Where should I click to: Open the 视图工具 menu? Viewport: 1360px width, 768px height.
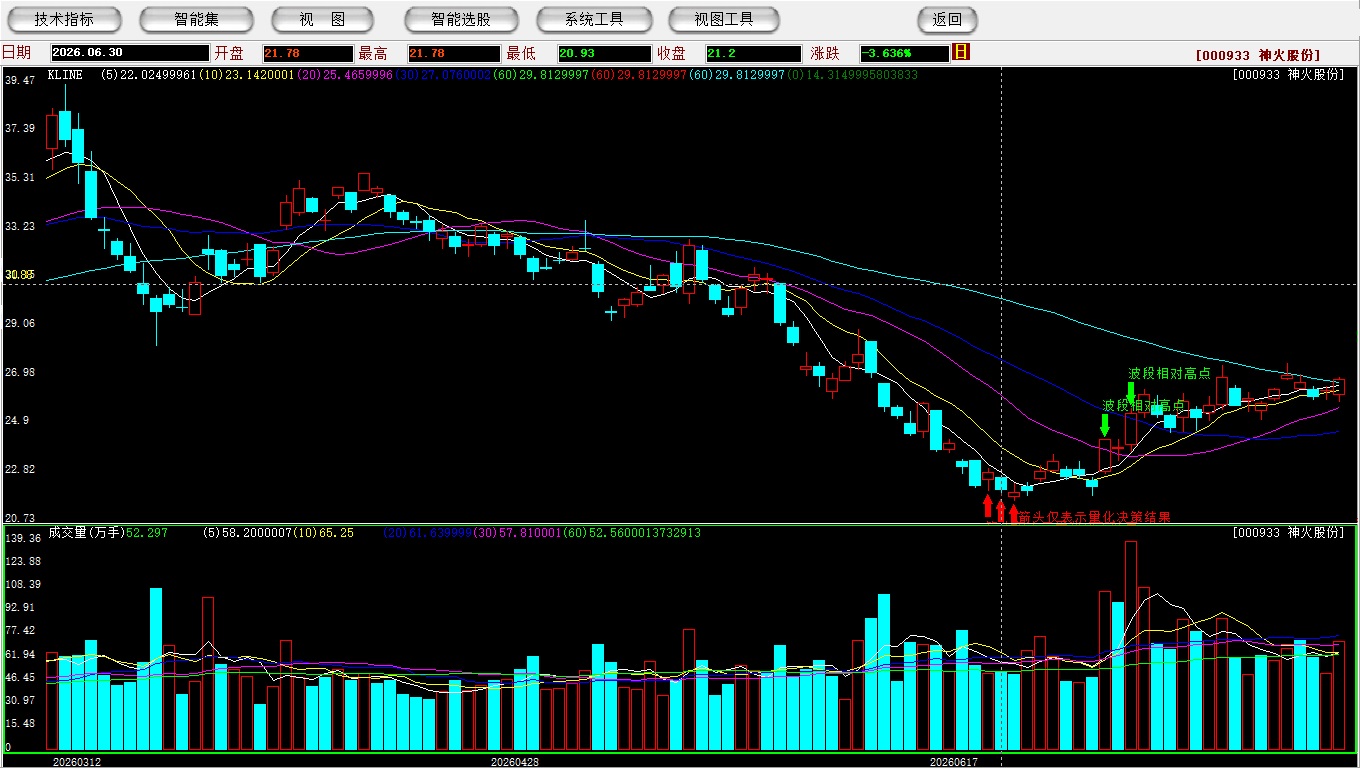coord(724,19)
